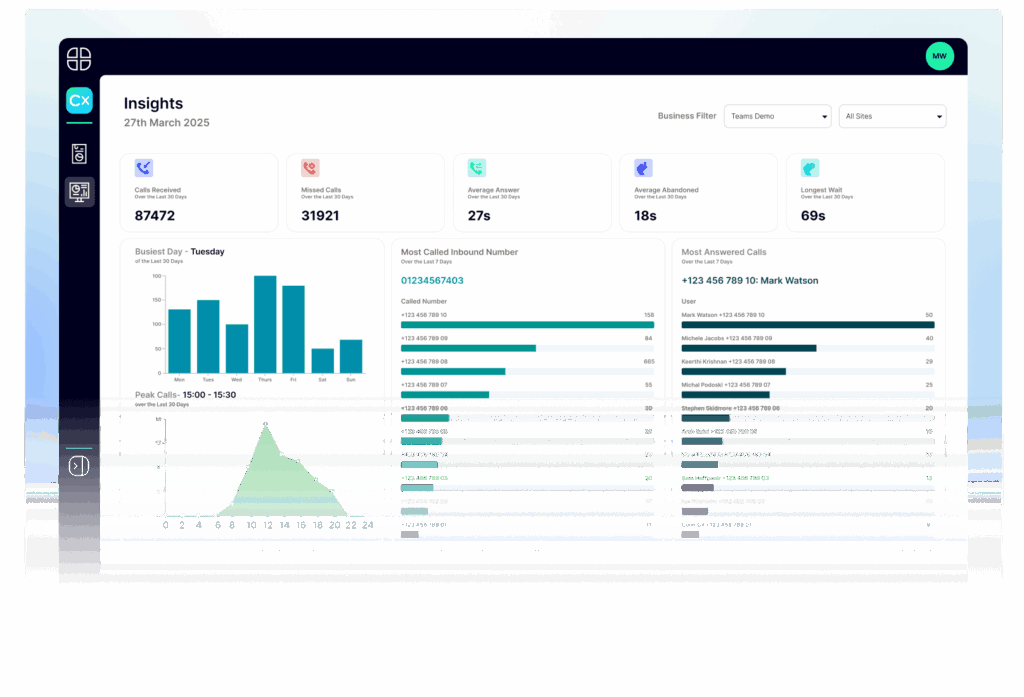Screen dimensions: 1024x697
Task: Click the Wed bar in Busiest Day chart
Action: 237,348
